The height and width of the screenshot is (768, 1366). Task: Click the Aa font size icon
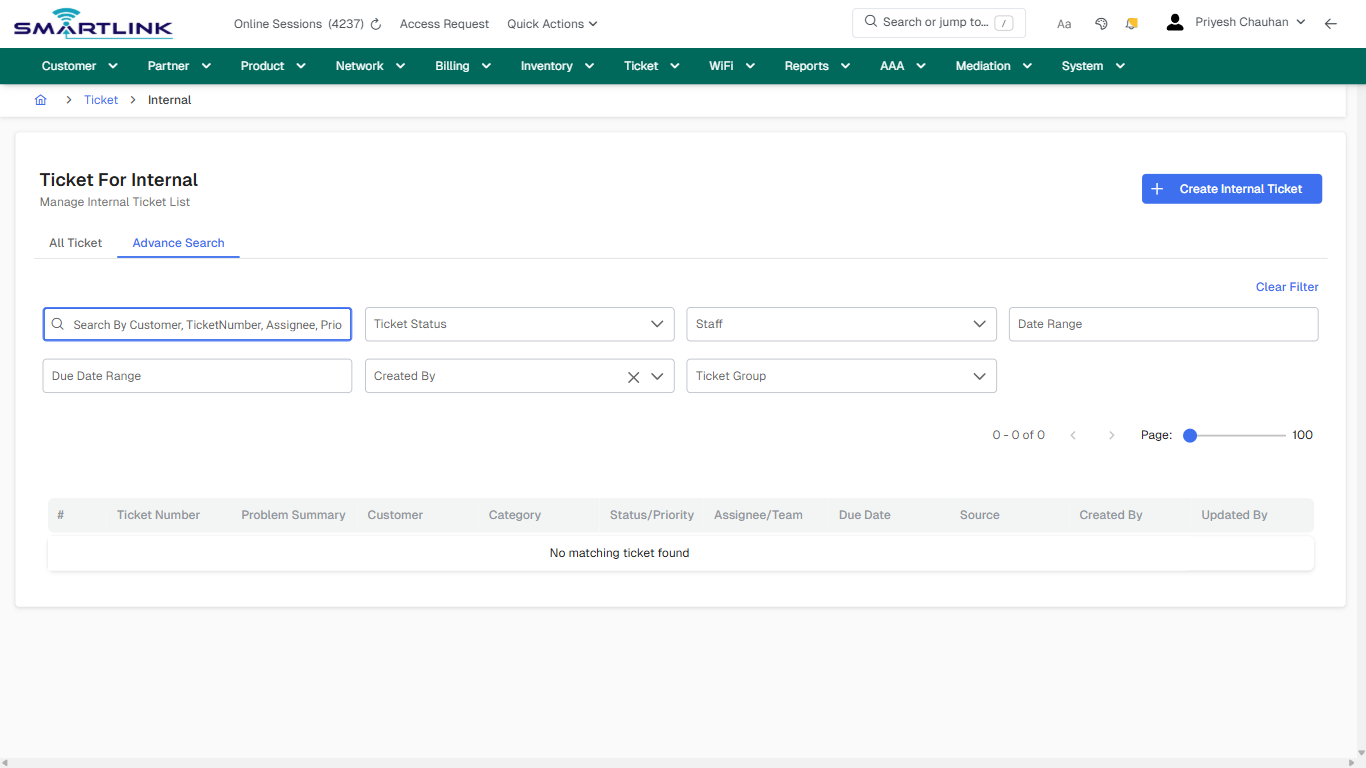pos(1063,23)
